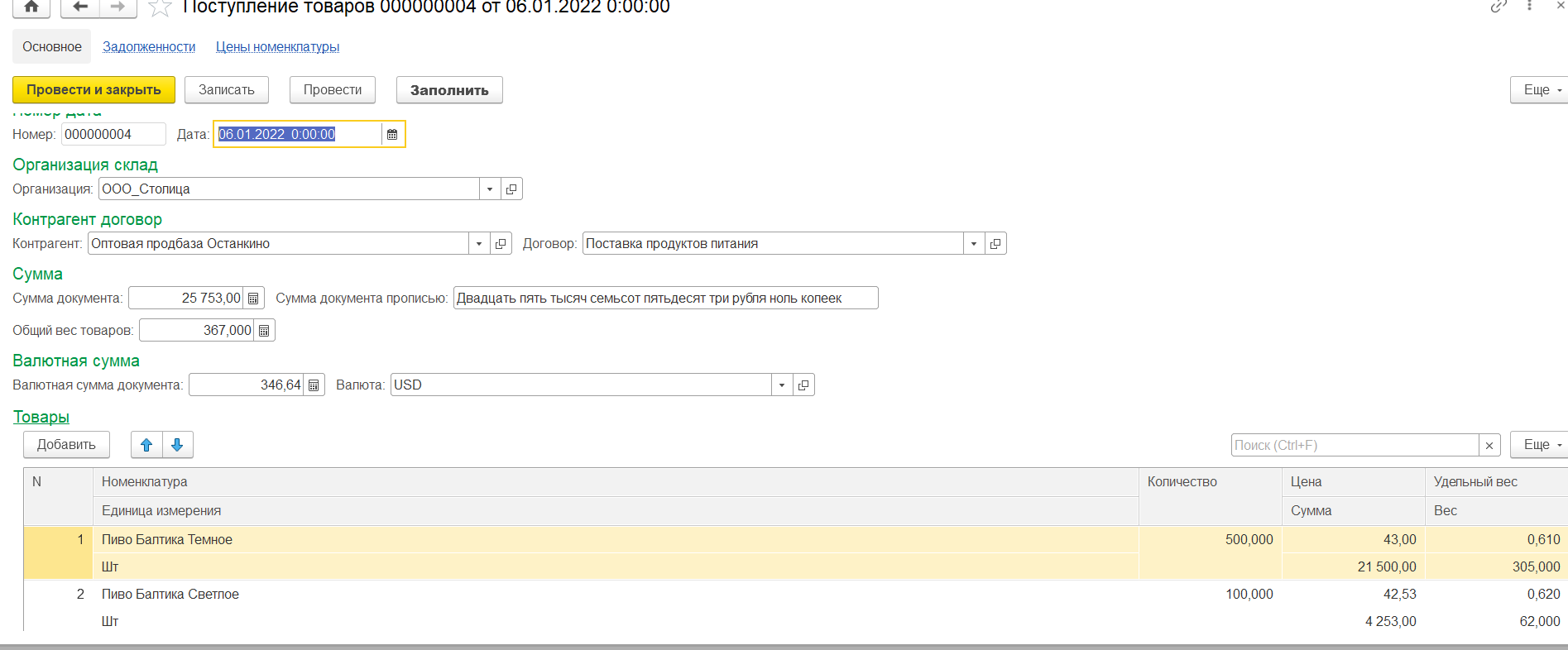Open the calendar picker for date
This screenshot has height=650, width=1568.
[392, 134]
